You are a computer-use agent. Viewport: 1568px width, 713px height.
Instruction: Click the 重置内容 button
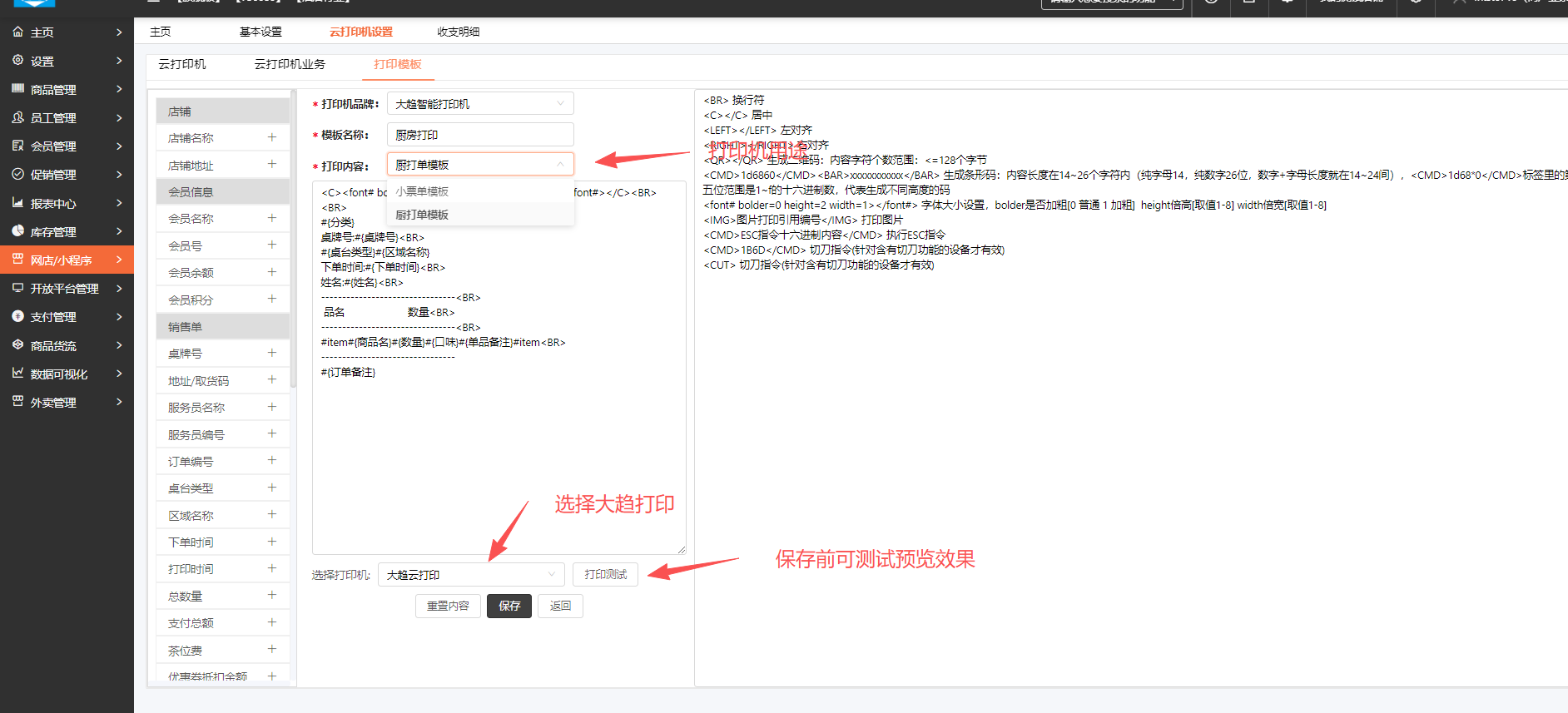[448, 606]
